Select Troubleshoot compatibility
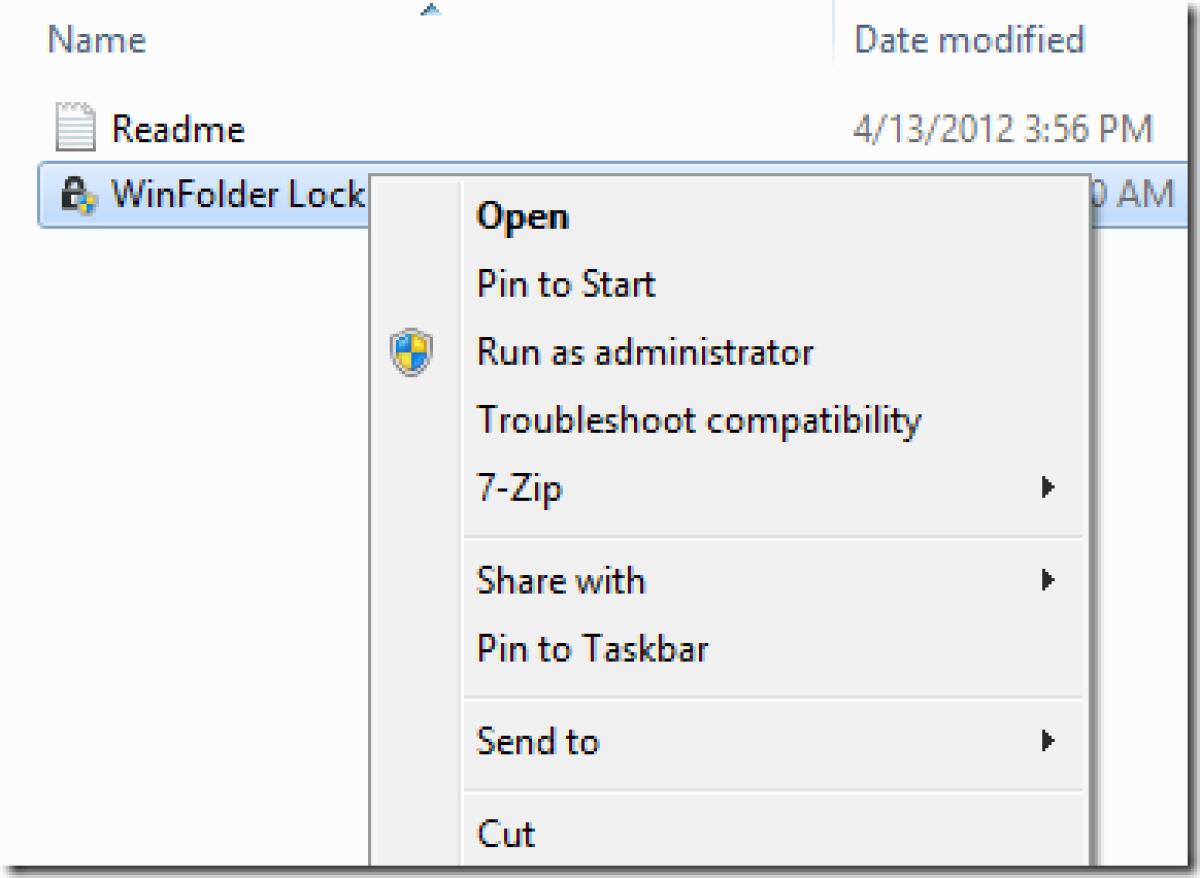The image size is (1200, 878). pyautogui.click(x=700, y=420)
